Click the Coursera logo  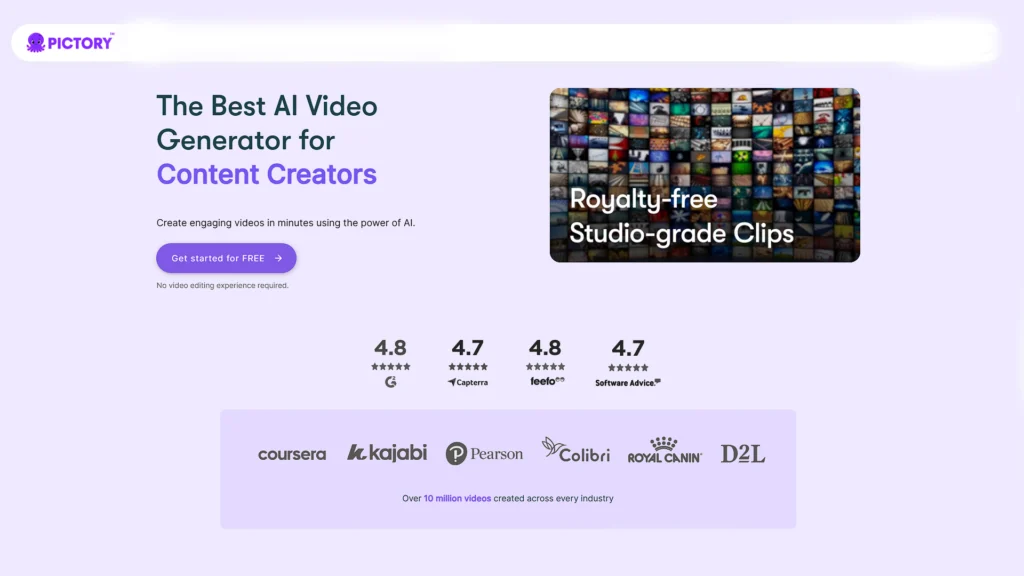click(292, 454)
